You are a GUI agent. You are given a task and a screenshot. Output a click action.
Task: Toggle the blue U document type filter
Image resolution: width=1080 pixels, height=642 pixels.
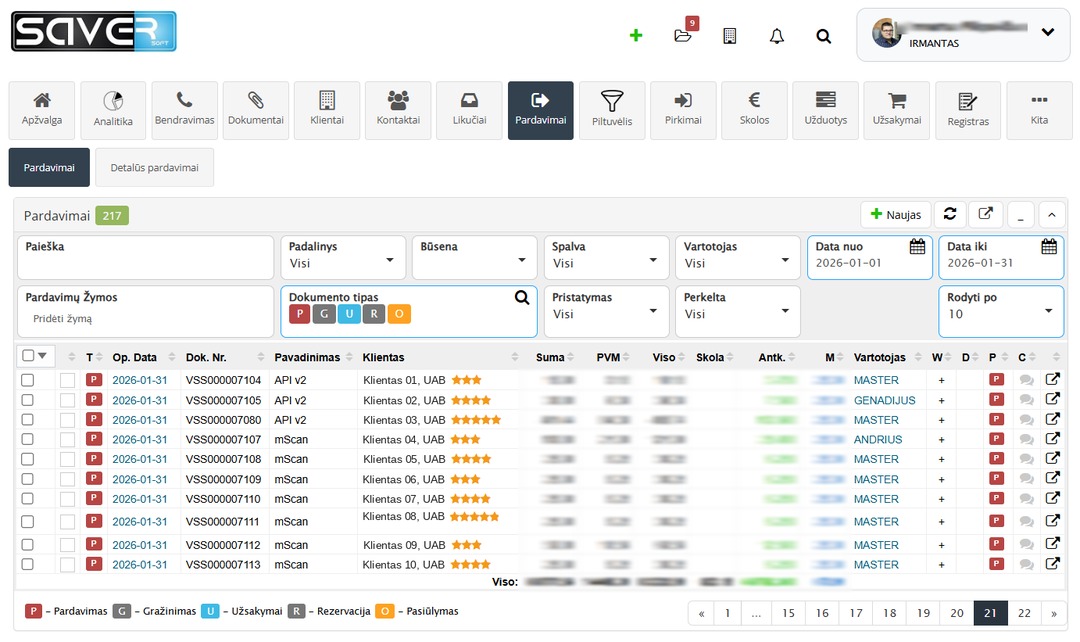tap(349, 314)
